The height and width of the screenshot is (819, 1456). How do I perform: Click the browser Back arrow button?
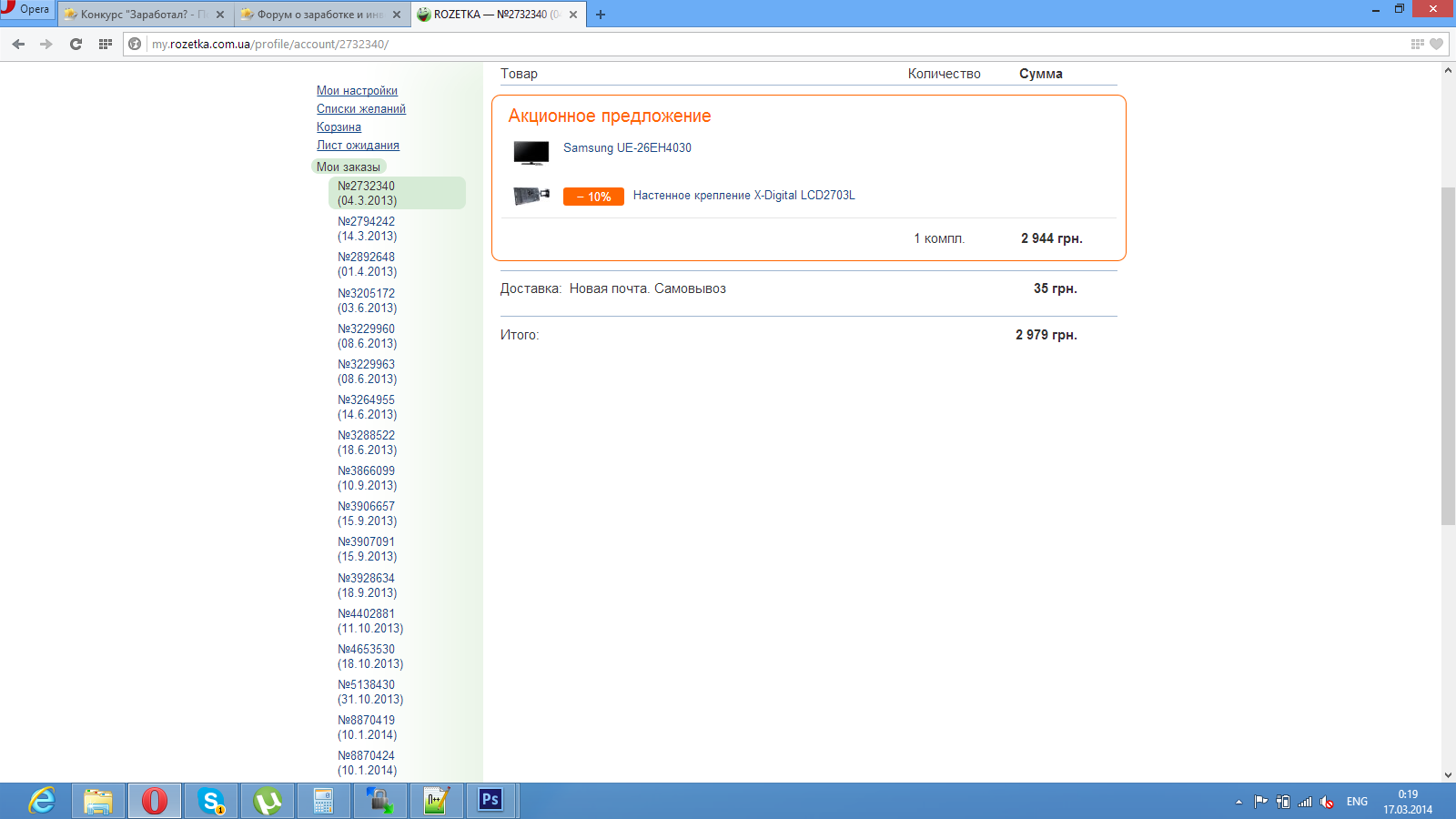(18, 44)
